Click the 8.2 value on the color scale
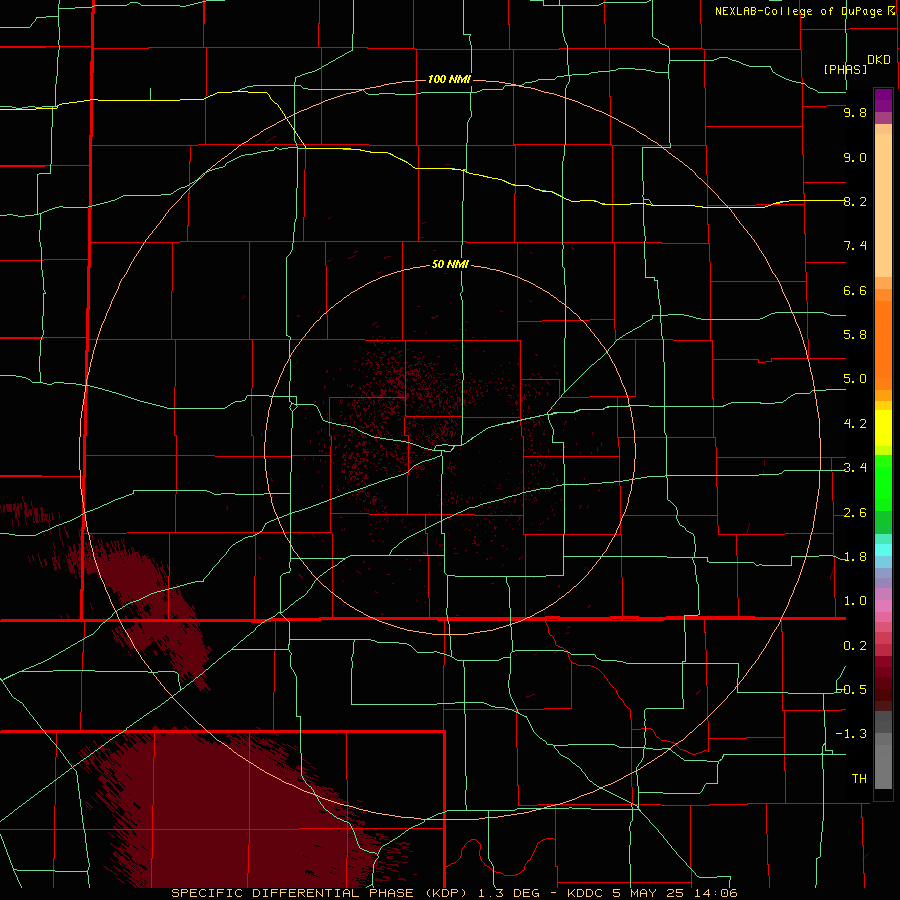Screen dimensions: 900x900 [x=855, y=201]
